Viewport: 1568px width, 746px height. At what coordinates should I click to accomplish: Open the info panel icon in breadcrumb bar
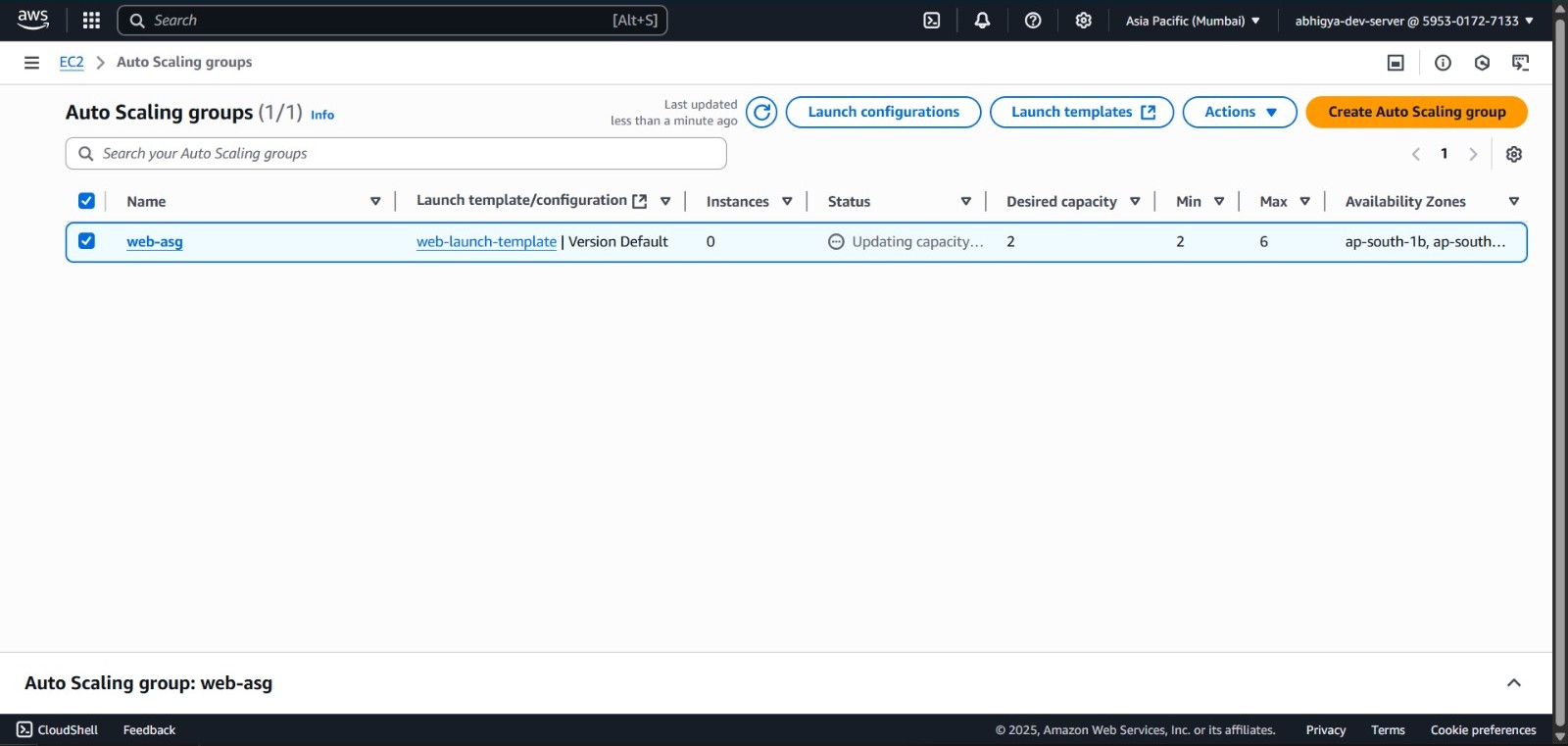(1443, 63)
